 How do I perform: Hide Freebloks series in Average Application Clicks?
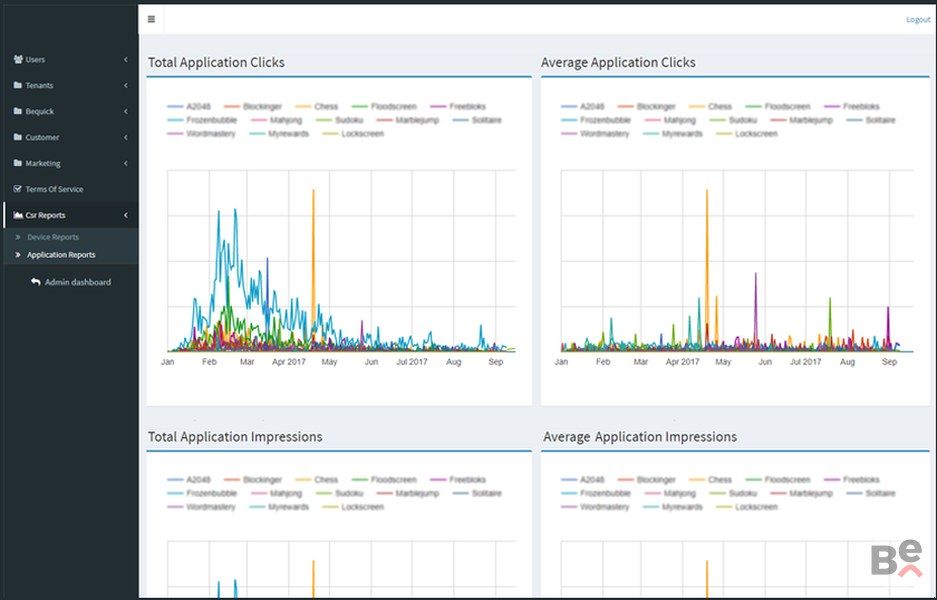(852, 106)
